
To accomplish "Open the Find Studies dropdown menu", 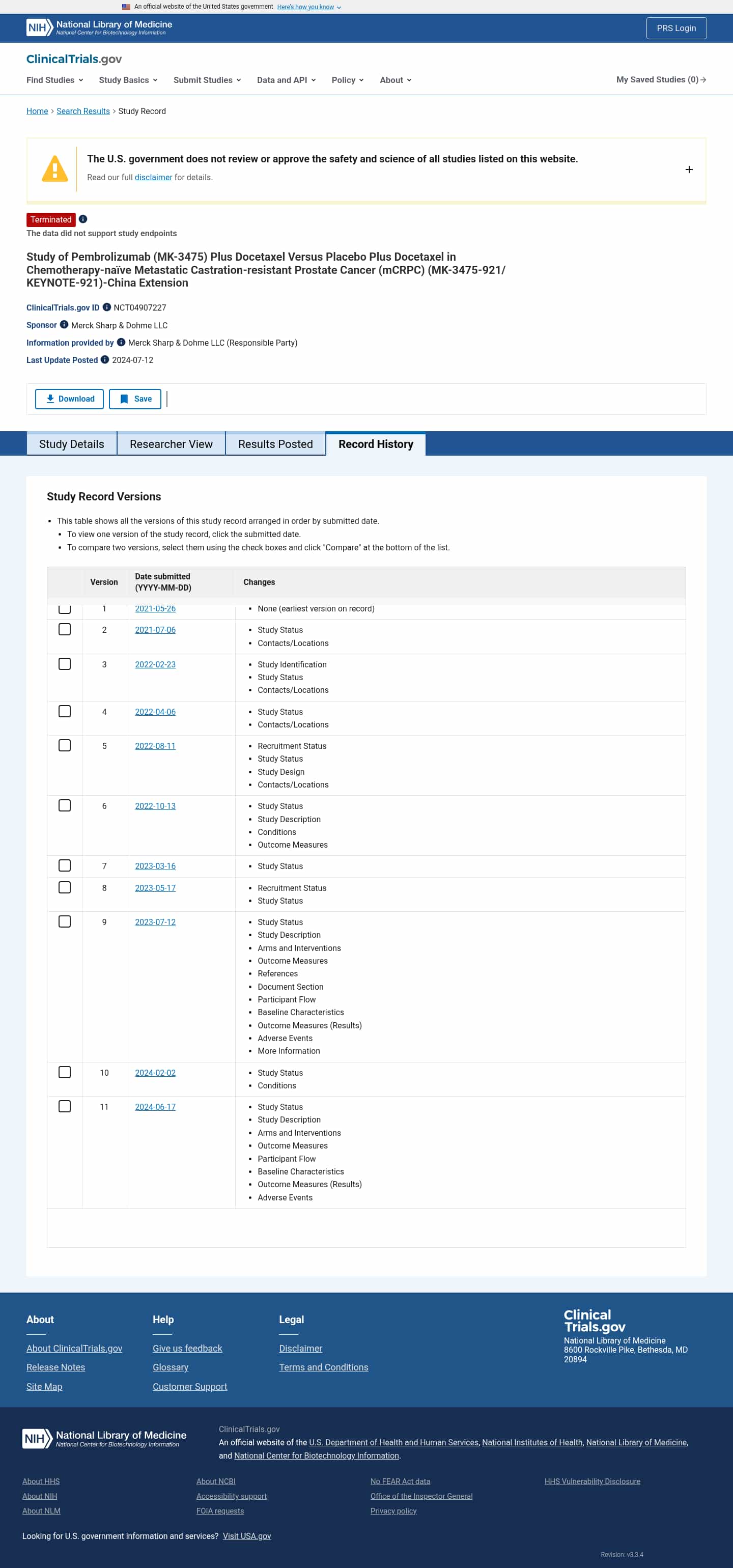I will click(x=55, y=80).
